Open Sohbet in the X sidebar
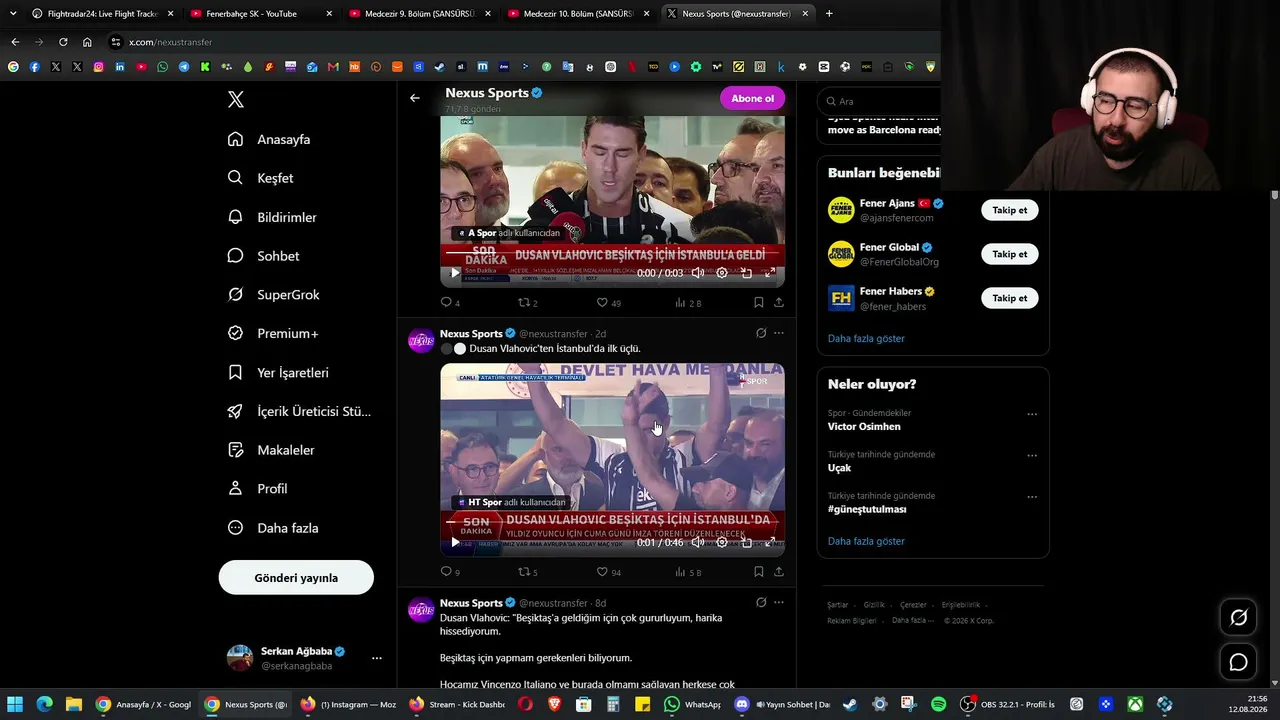This screenshot has width=1280, height=720. click(263, 256)
